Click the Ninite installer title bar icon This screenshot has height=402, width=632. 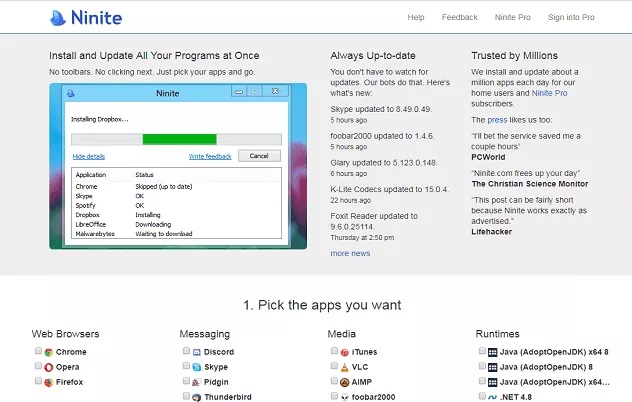point(71,93)
